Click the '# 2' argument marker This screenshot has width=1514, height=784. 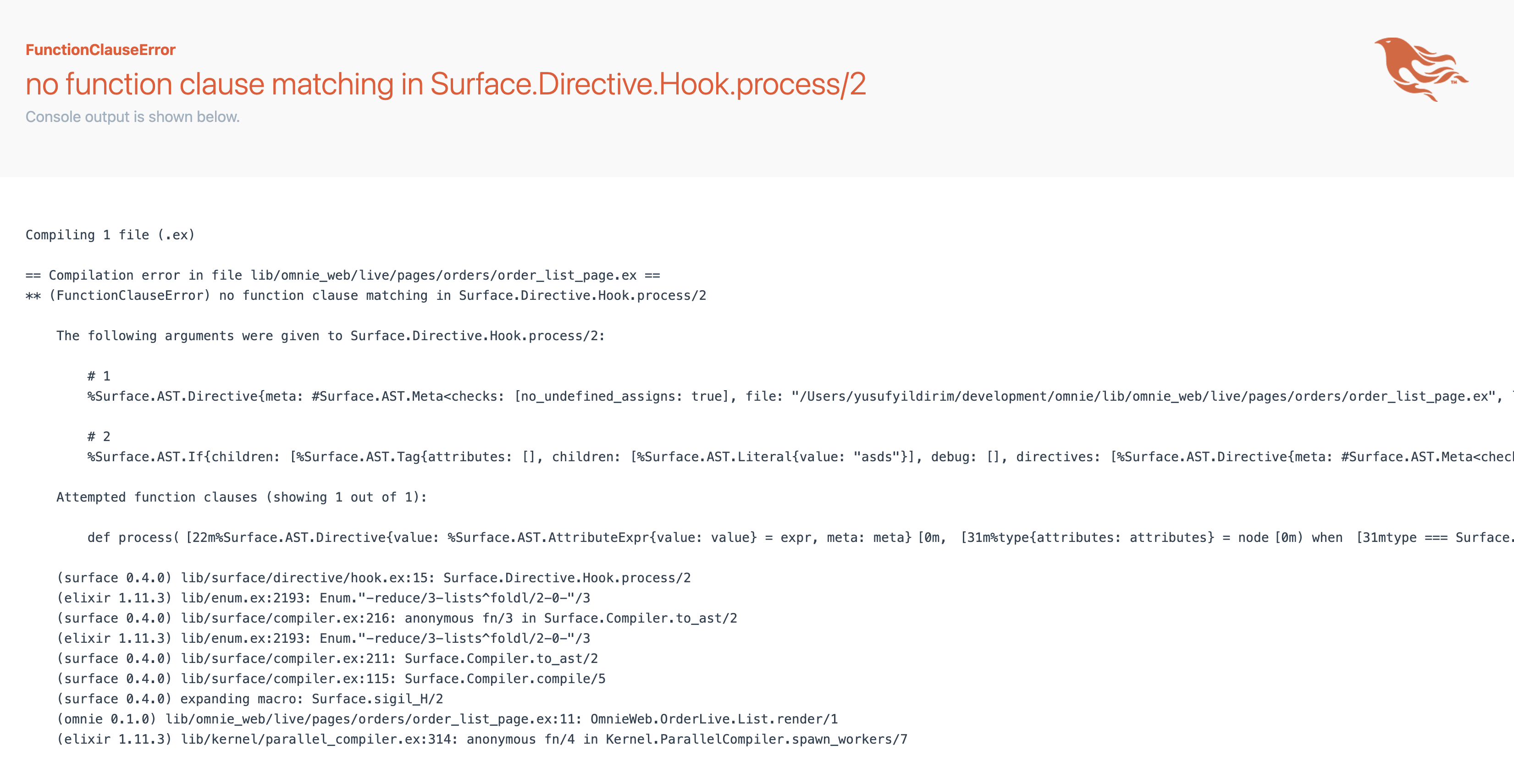point(99,436)
